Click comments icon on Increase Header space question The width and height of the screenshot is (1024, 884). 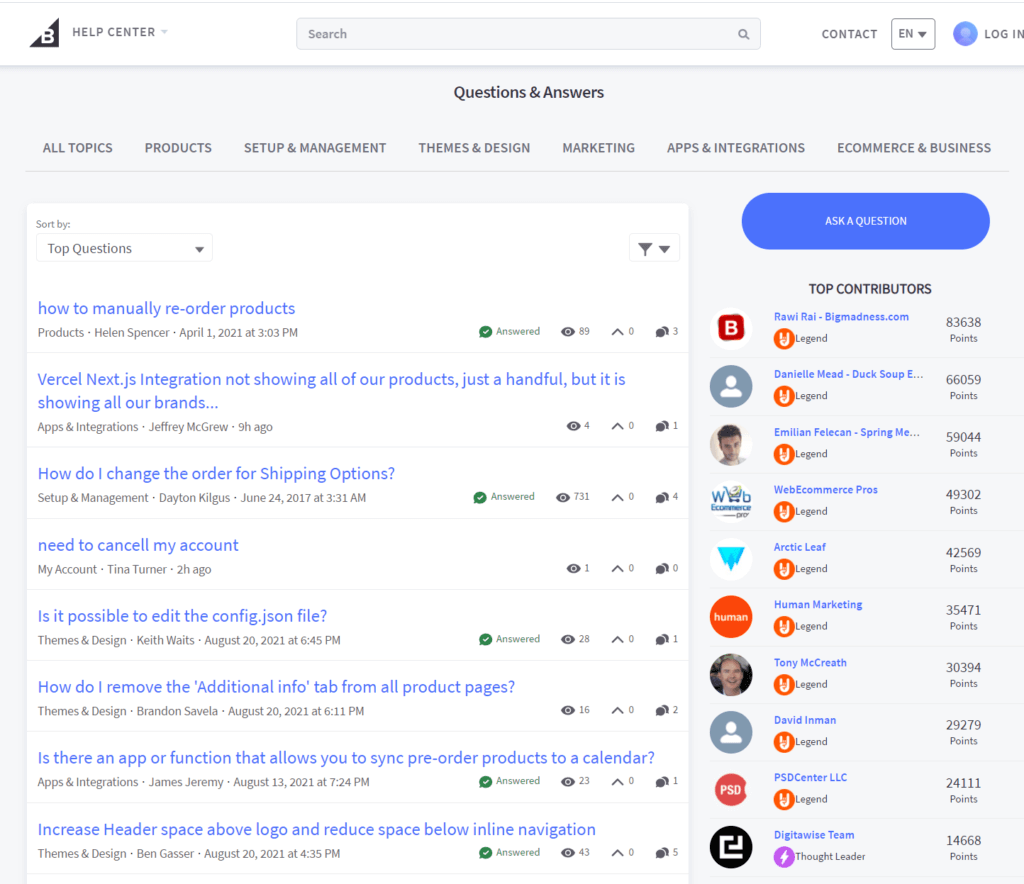coord(662,853)
